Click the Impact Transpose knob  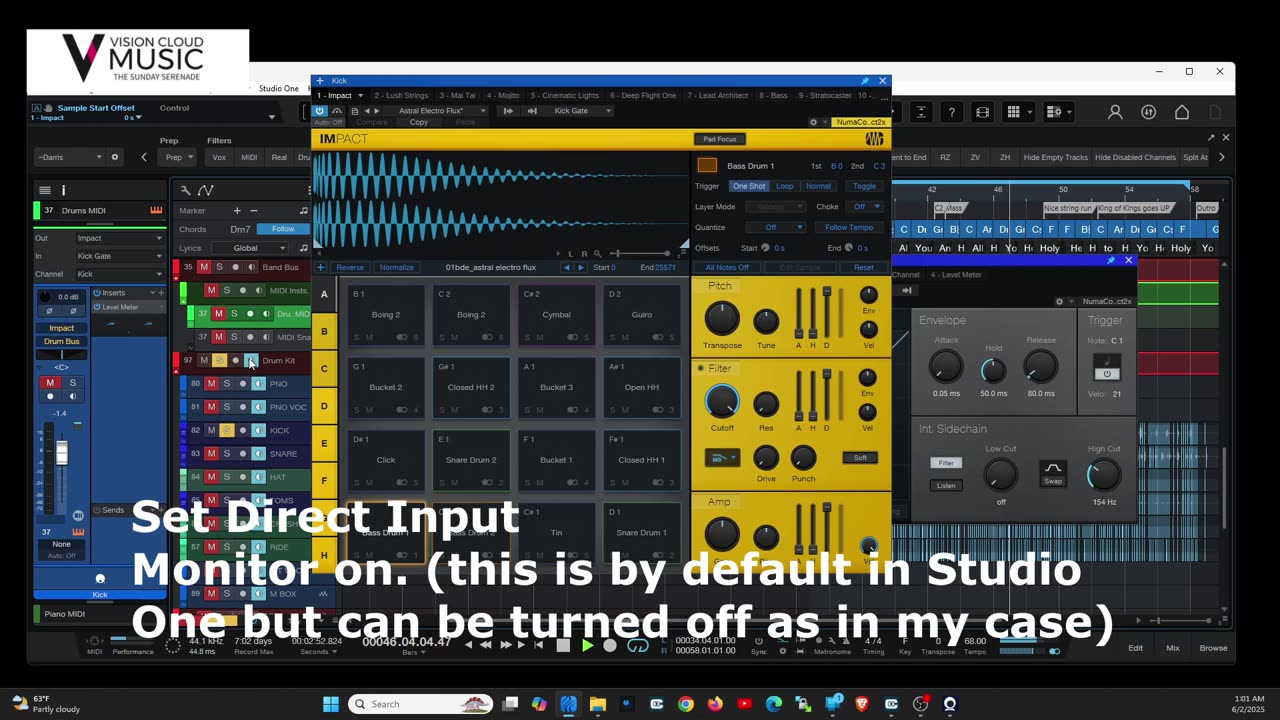point(722,318)
